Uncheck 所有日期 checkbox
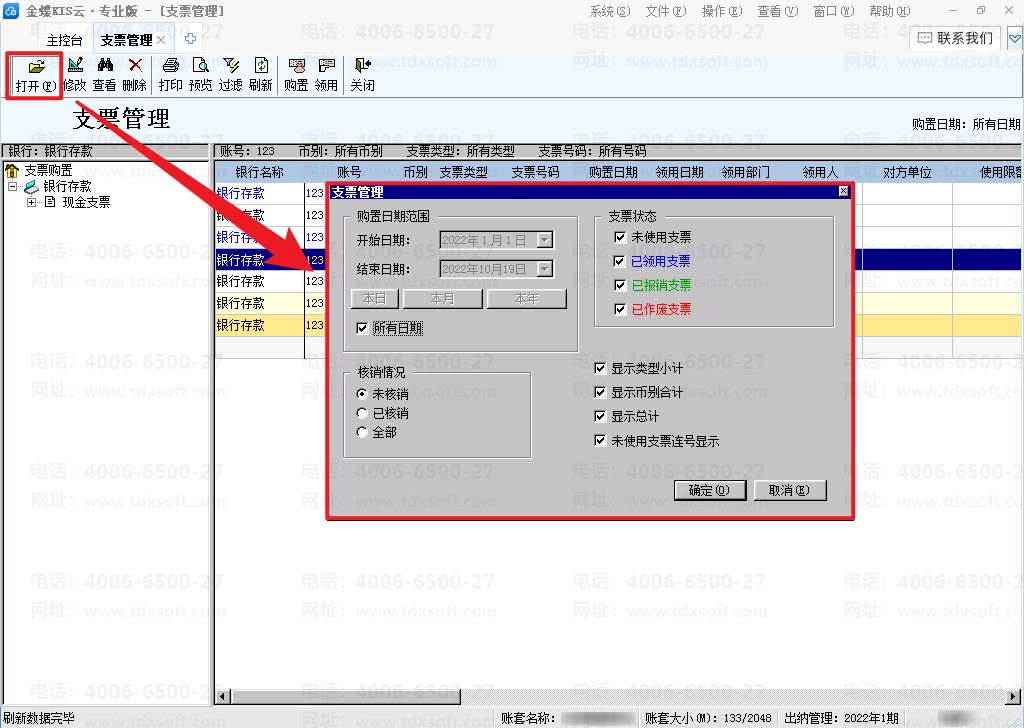Screen dimensions: 1024x728 click(362, 328)
